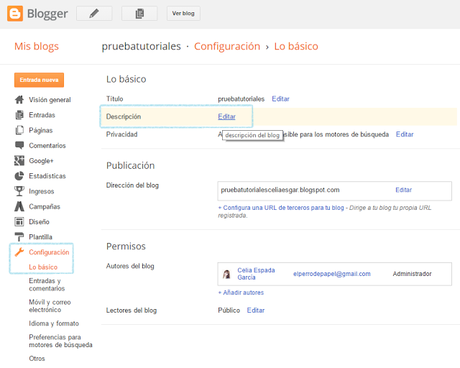Click the Plantilla paint roller icon
Viewport: 460px width, 368px height.
point(19,237)
